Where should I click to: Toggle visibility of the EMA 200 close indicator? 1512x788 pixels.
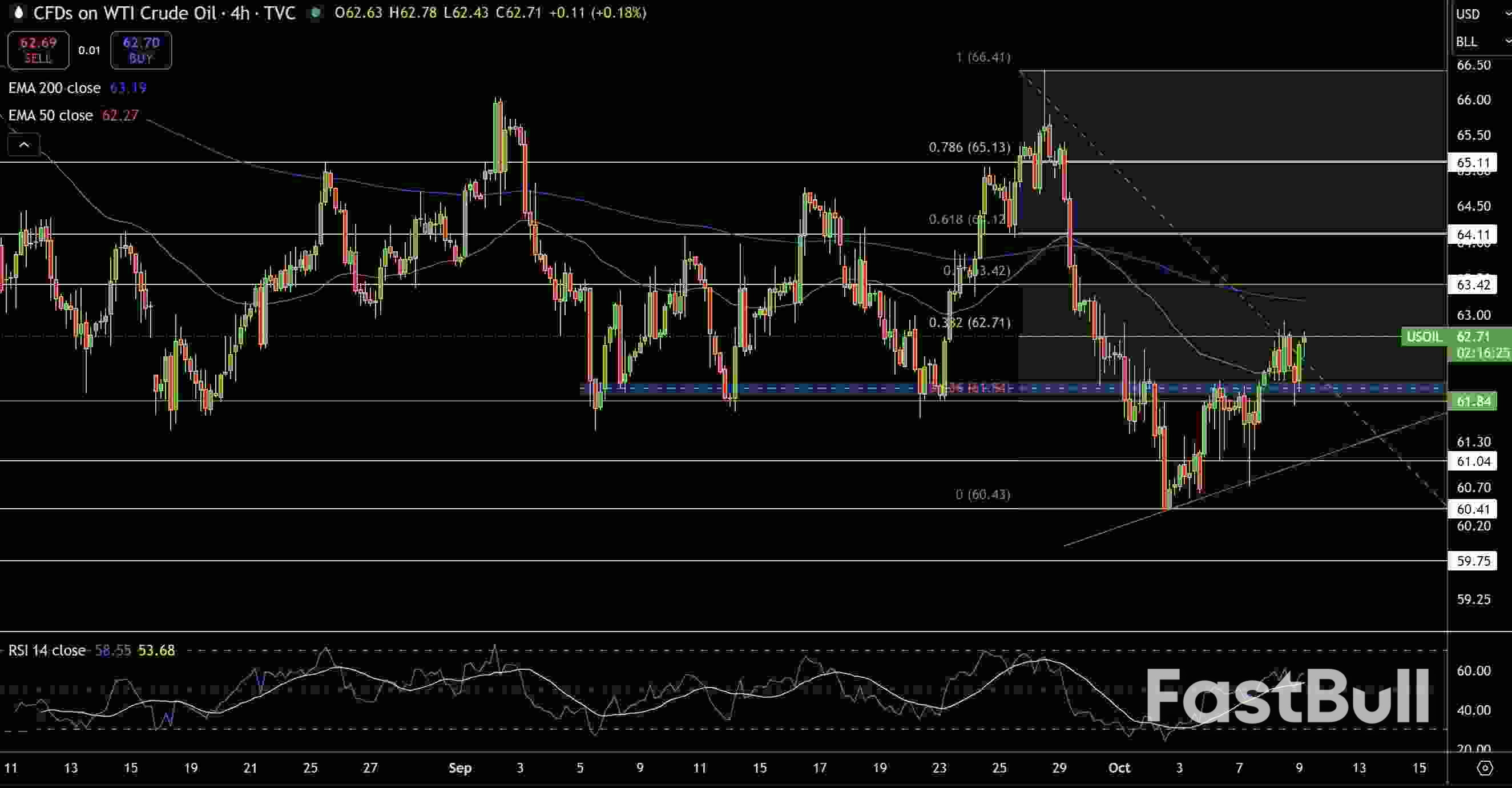(x=54, y=87)
